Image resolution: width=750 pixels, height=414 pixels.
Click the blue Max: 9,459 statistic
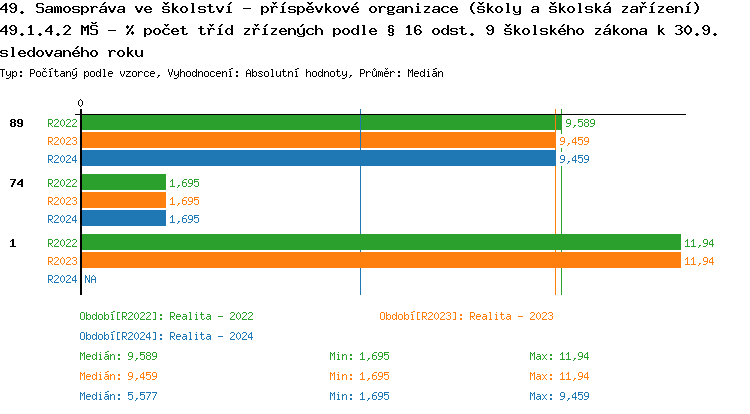pos(559,396)
